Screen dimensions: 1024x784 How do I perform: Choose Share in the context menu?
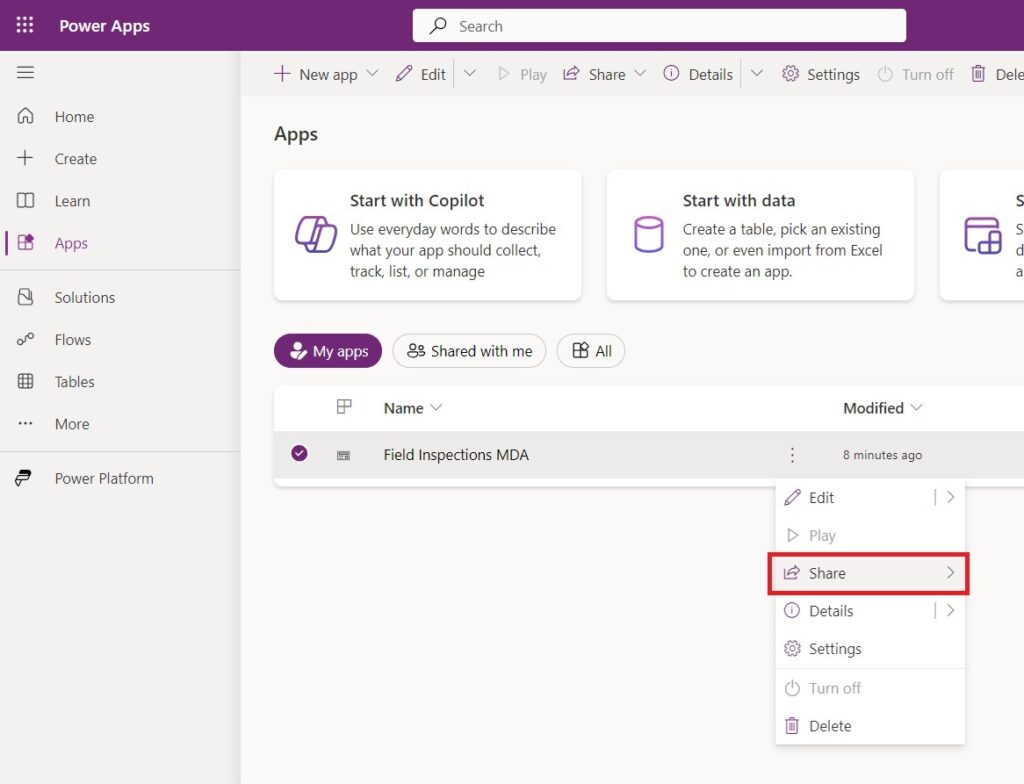[869, 573]
